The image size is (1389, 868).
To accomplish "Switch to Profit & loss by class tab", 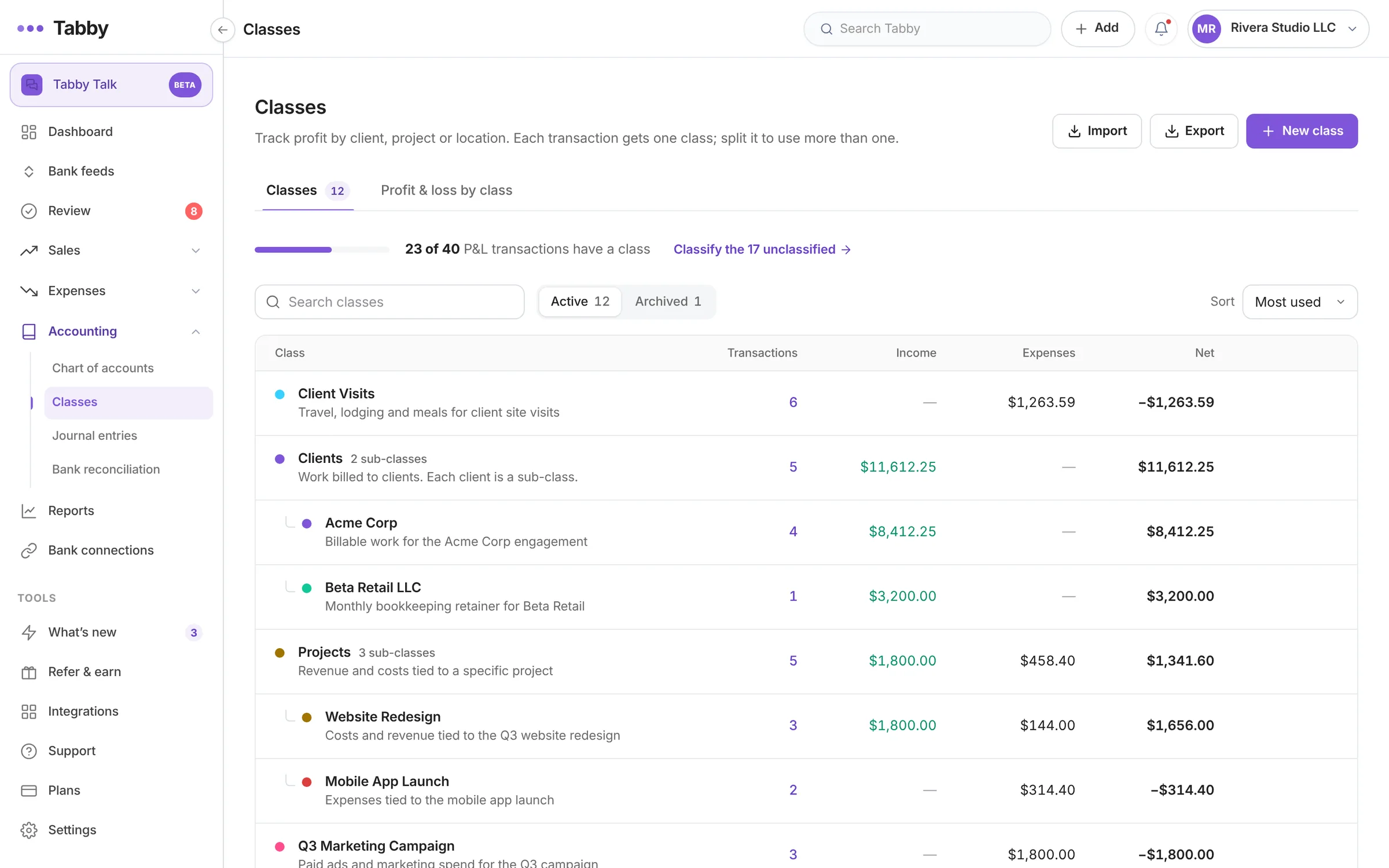I will 446,190.
